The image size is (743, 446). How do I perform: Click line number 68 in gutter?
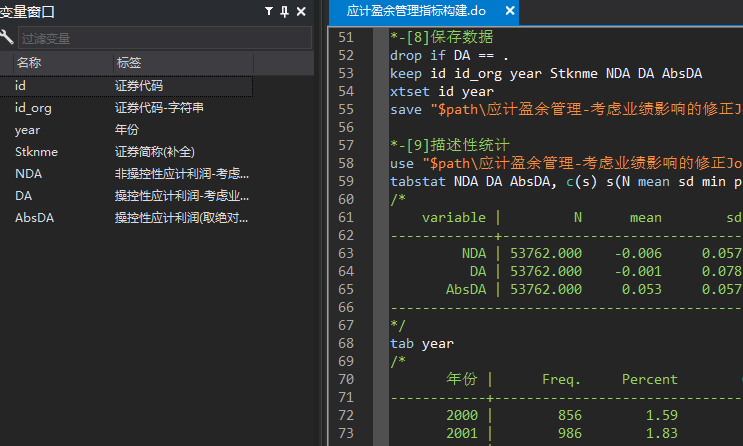click(346, 343)
